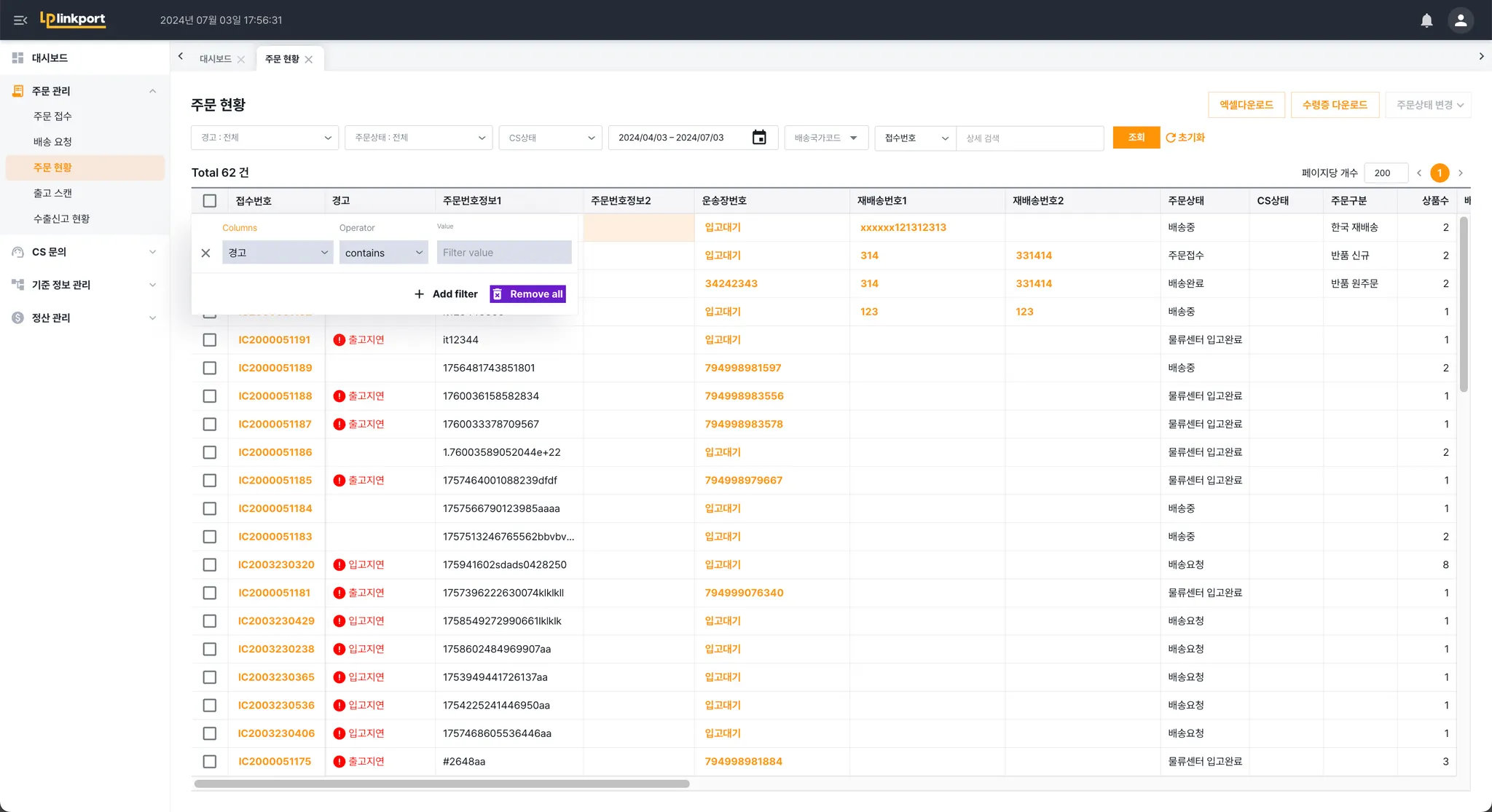
Task: Click the trash Remove all button
Action: click(x=528, y=294)
